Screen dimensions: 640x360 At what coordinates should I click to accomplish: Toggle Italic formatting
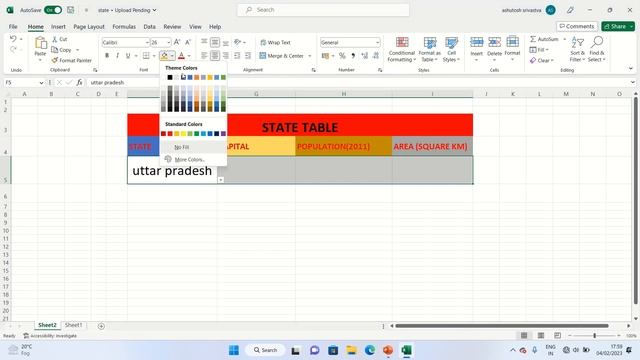pos(118,56)
